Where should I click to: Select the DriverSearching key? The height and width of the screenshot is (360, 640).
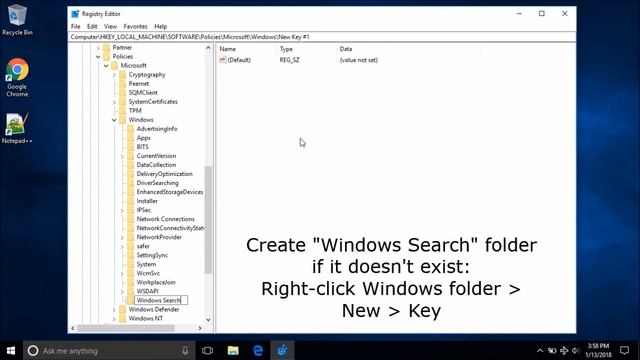pos(158,183)
